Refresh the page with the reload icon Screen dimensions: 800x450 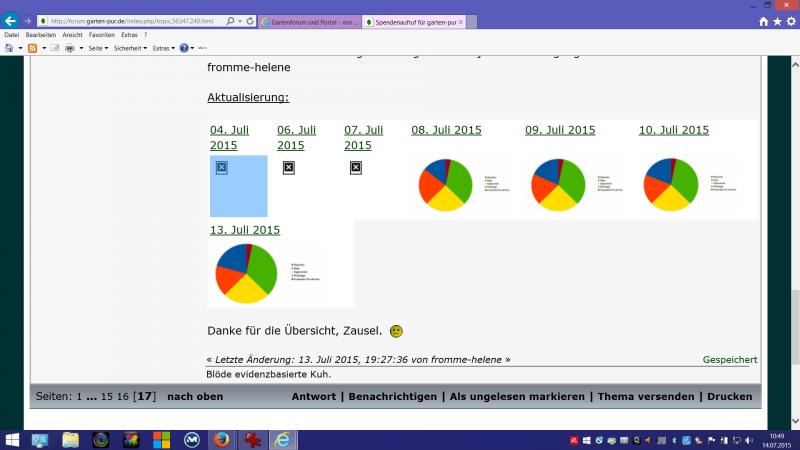click(x=247, y=20)
